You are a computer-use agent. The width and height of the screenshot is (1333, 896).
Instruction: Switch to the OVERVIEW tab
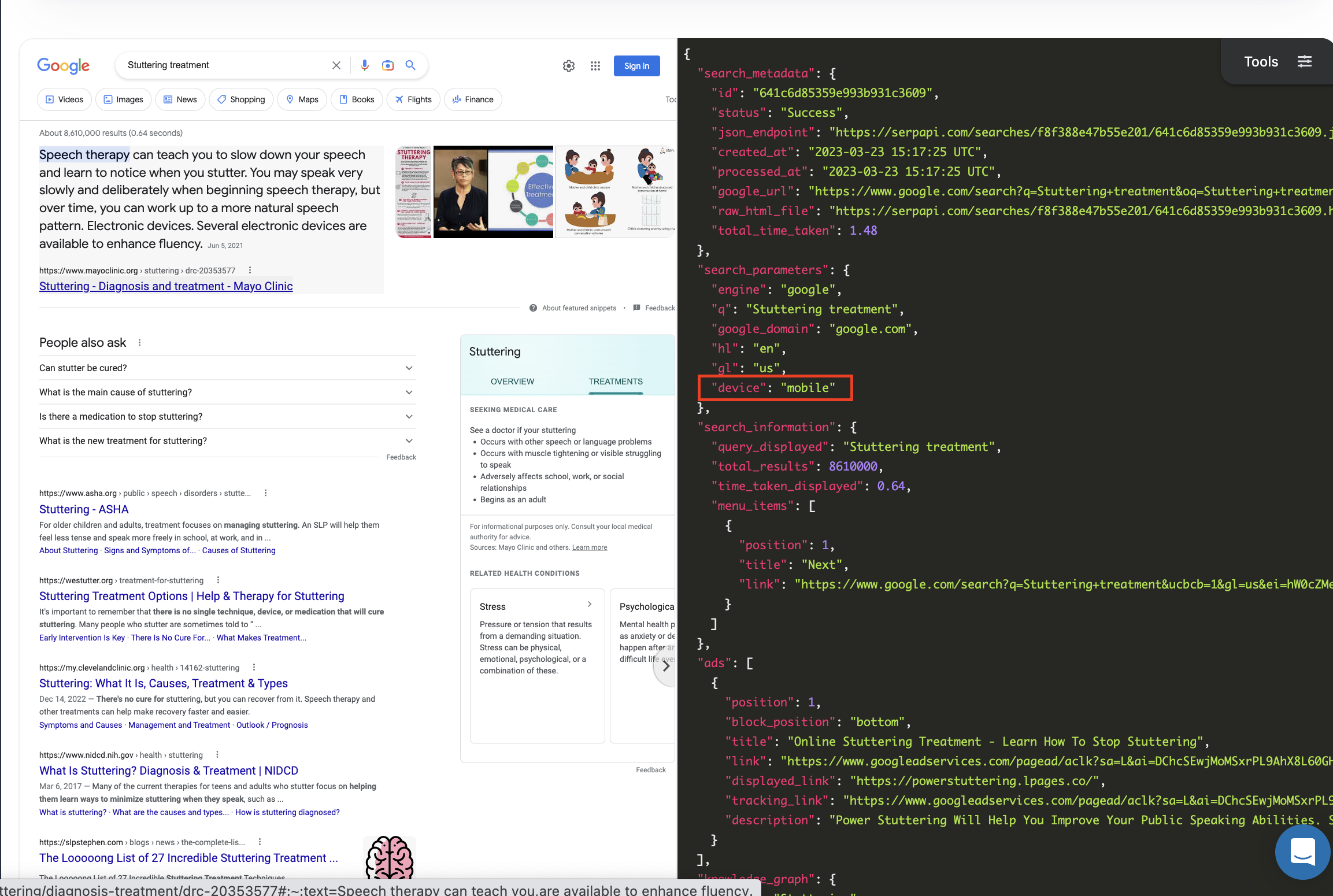tap(512, 382)
